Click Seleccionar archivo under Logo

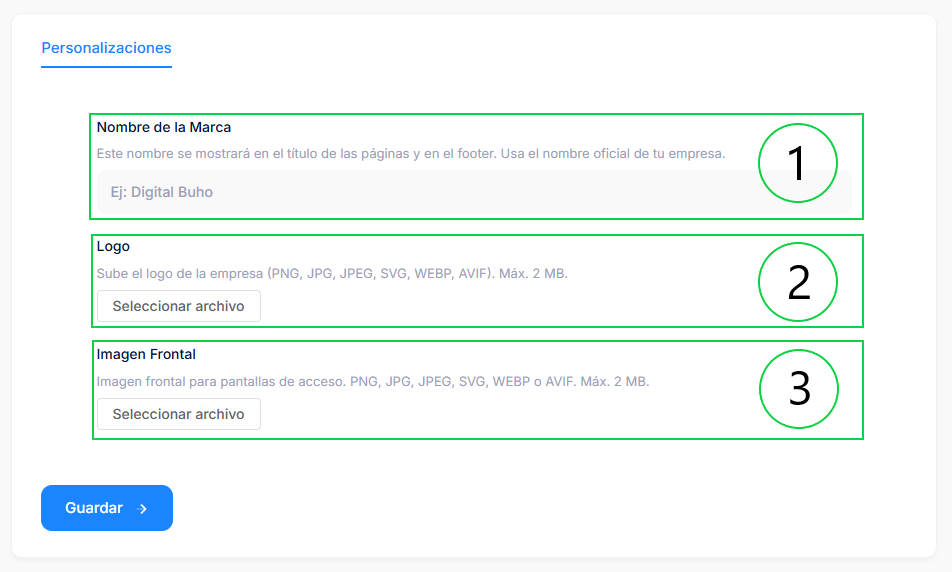point(178,306)
